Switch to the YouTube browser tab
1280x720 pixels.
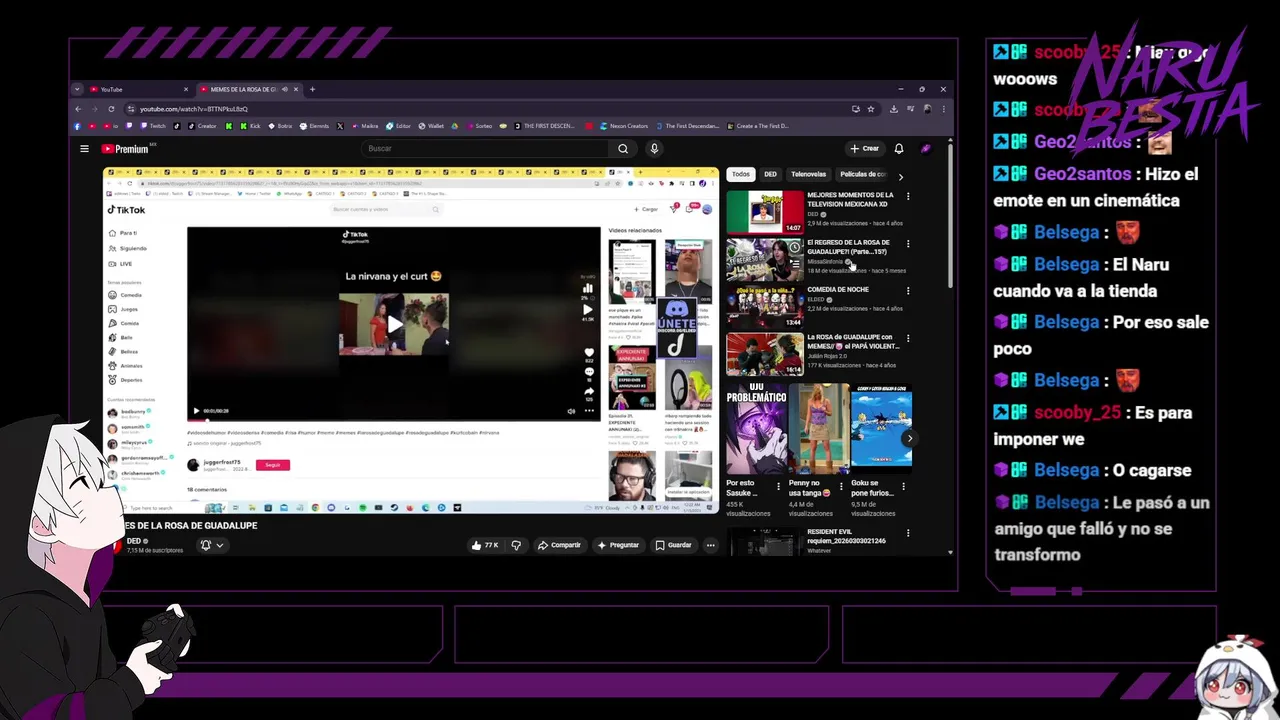(137, 89)
